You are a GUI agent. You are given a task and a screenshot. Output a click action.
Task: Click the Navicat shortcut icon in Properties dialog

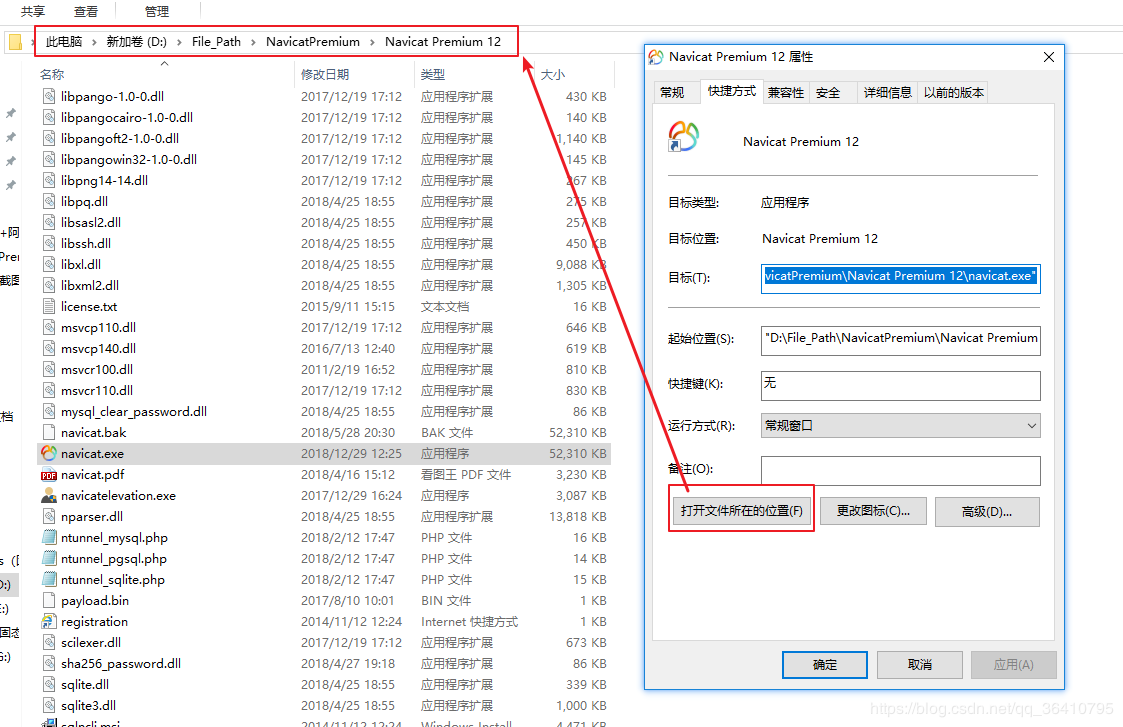coord(683,136)
